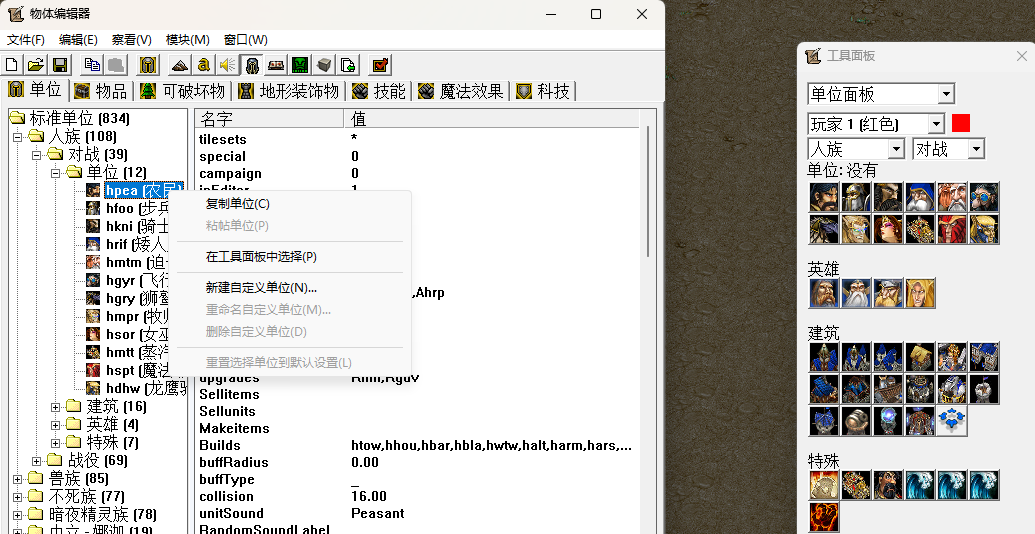Select the pressed Object Editor helmet icon
The height and width of the screenshot is (534, 1035).
(251, 65)
